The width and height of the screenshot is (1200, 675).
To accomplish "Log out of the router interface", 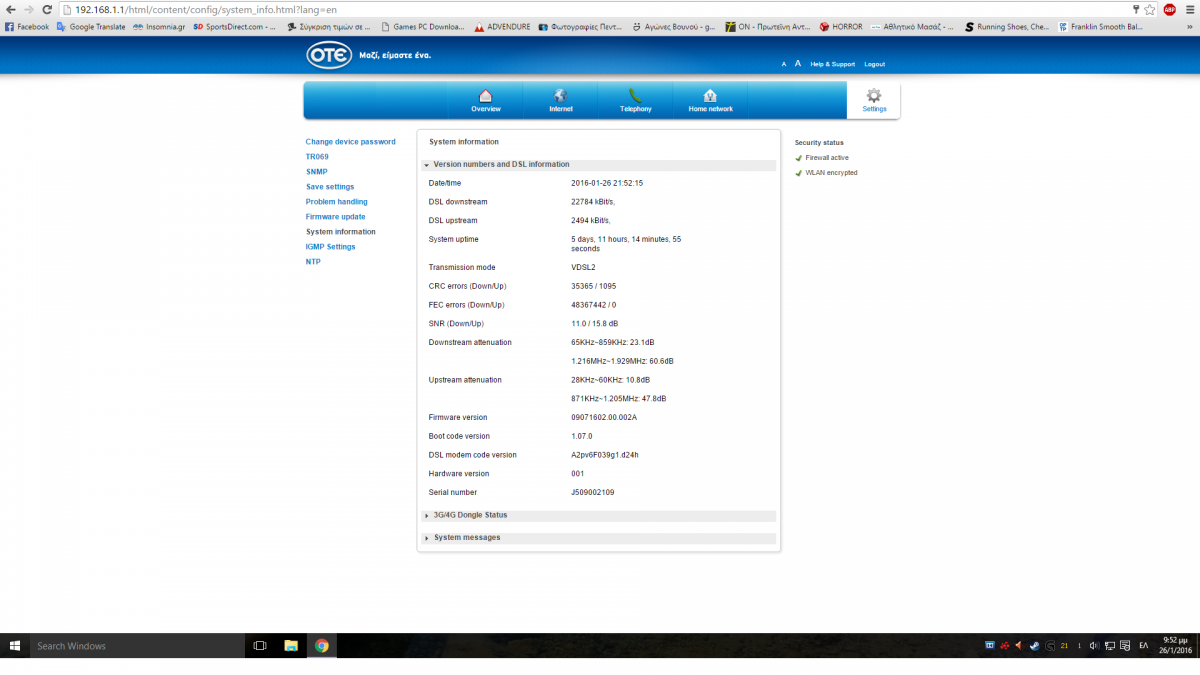I will click(874, 64).
